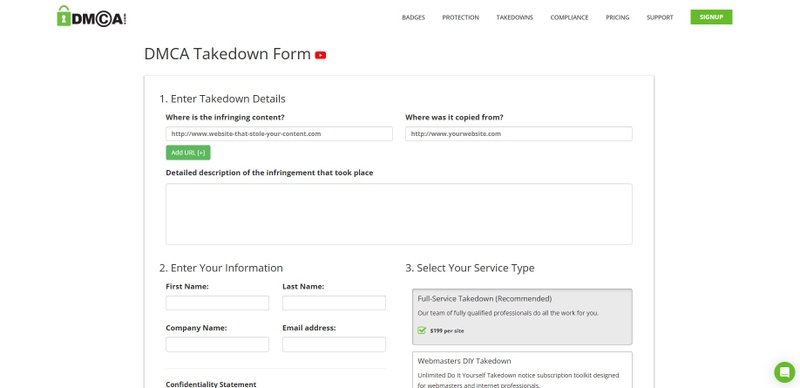Click the '3. Select Your Service Type' heading

[470, 268]
